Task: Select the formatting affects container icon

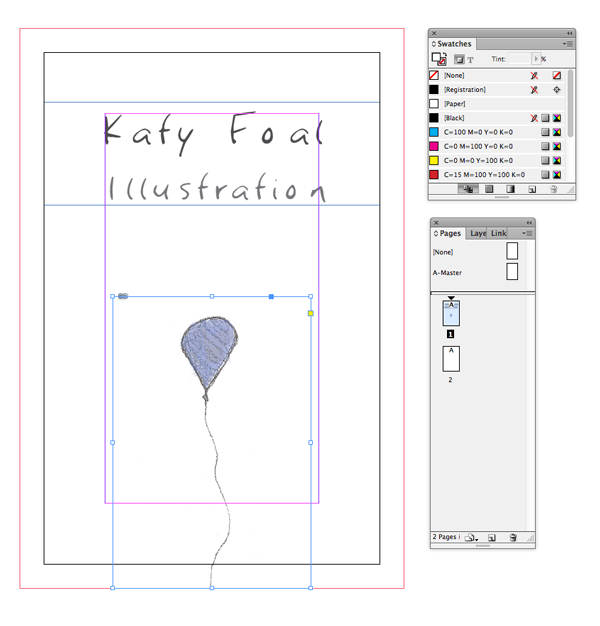Action: click(x=459, y=59)
